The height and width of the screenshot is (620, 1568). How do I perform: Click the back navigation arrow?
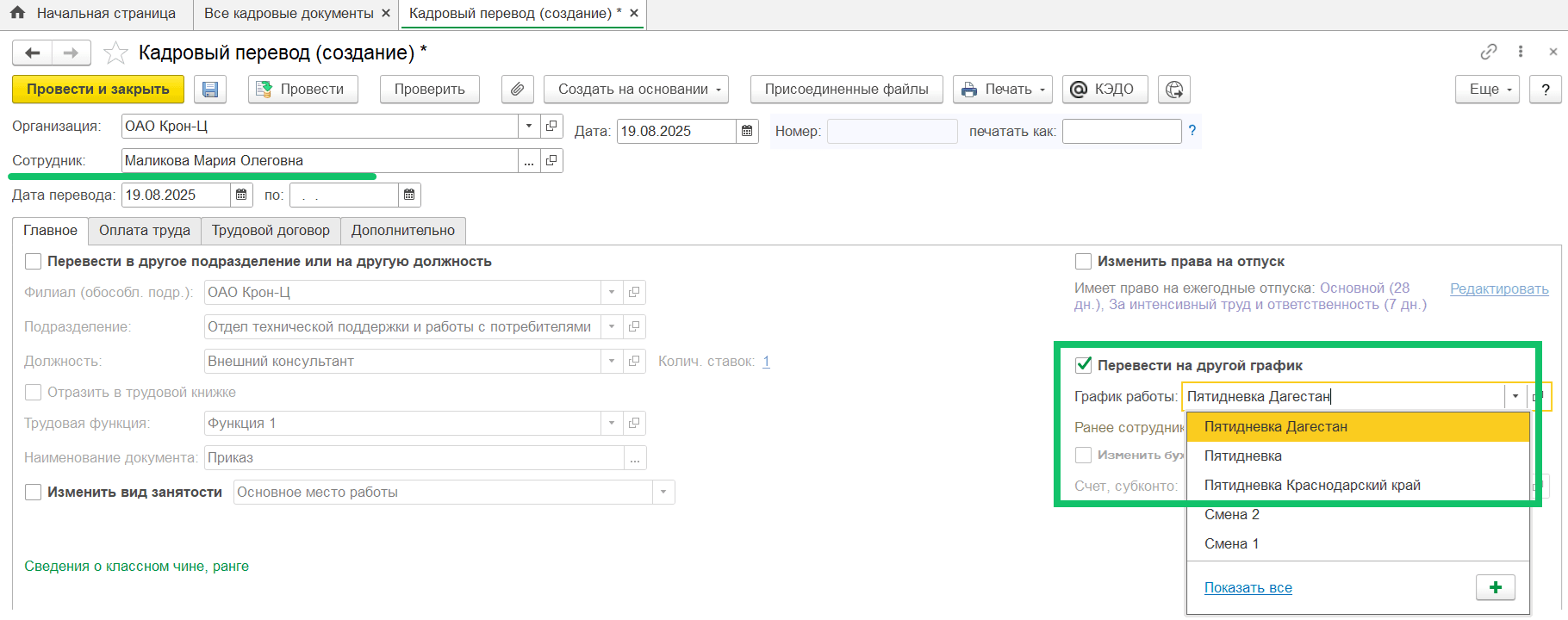(33, 53)
